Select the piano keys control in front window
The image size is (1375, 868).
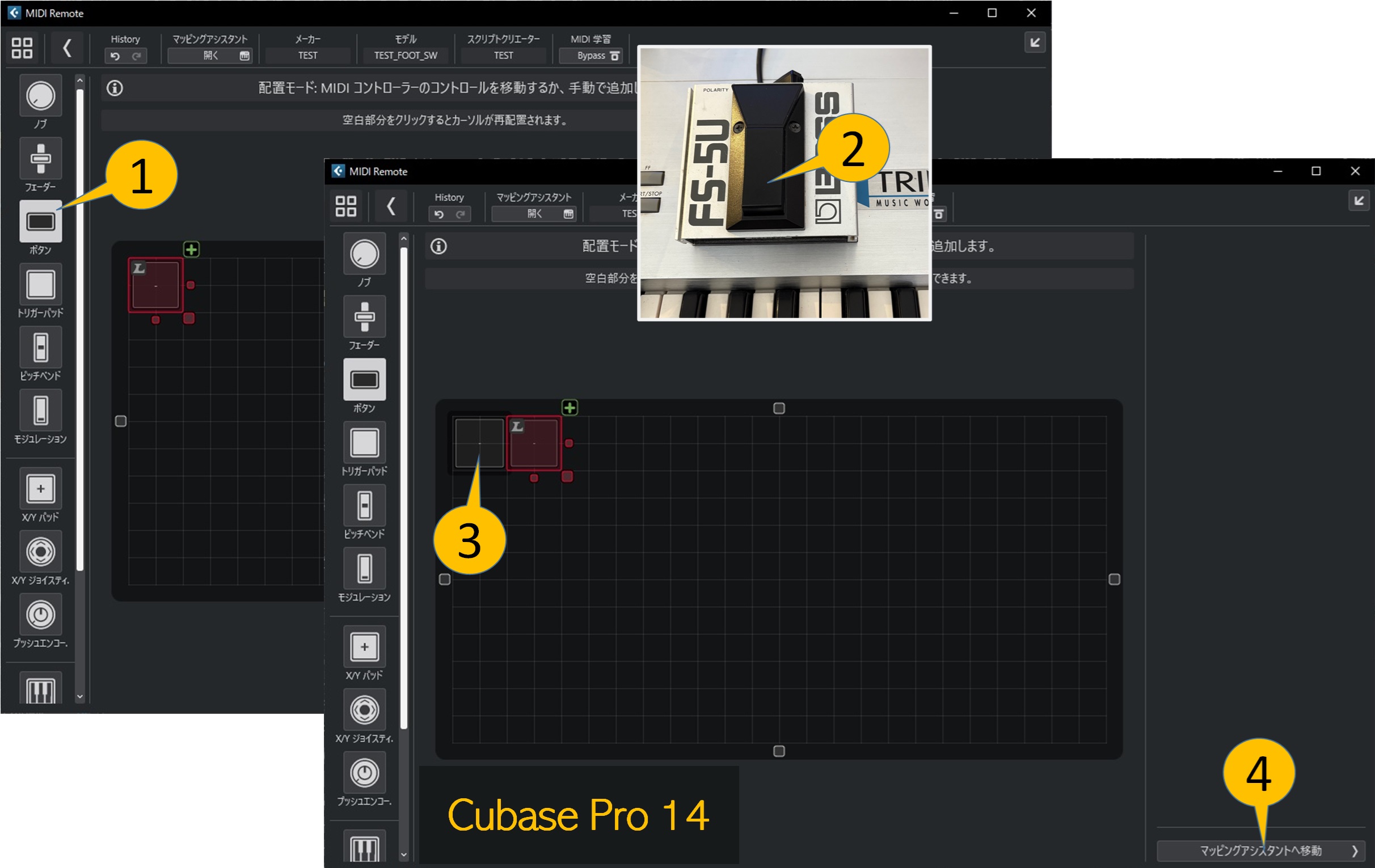click(364, 846)
